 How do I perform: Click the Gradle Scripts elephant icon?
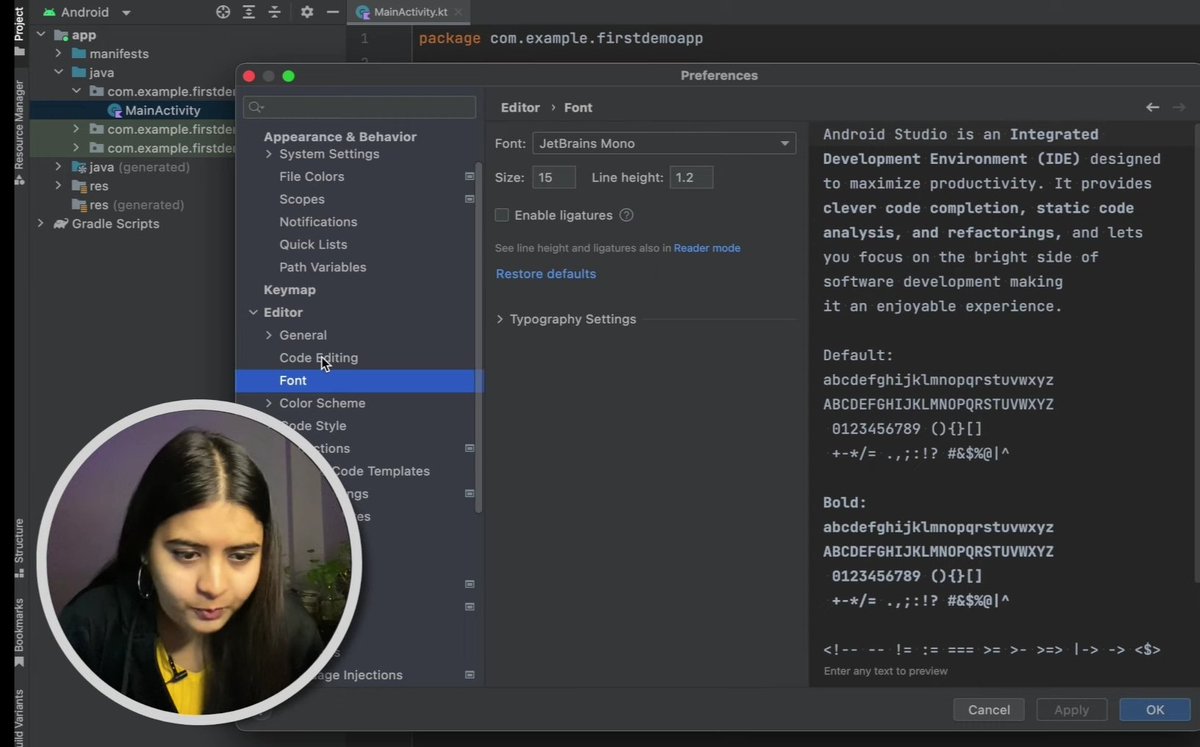60,223
